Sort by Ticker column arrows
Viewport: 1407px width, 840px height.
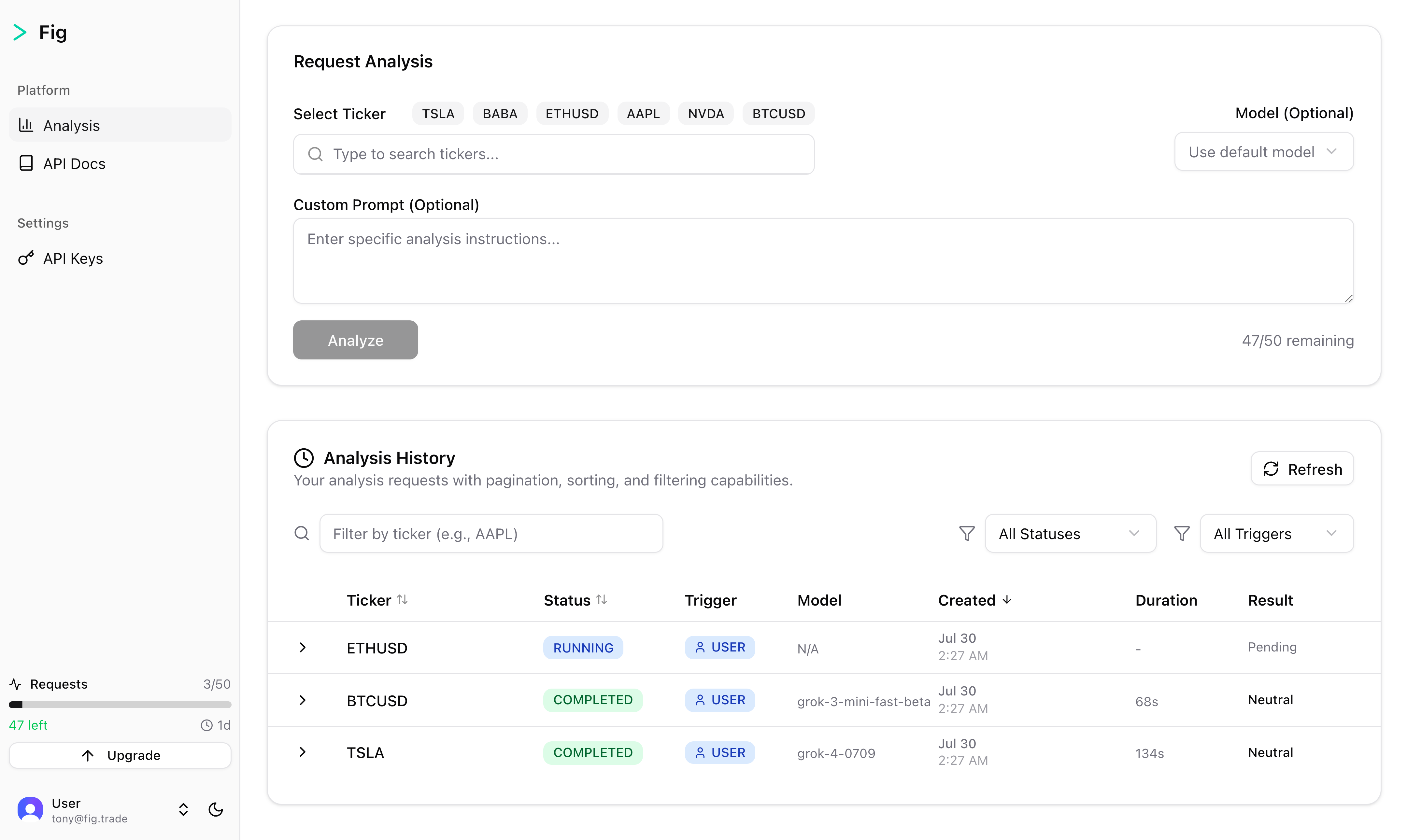tap(402, 599)
